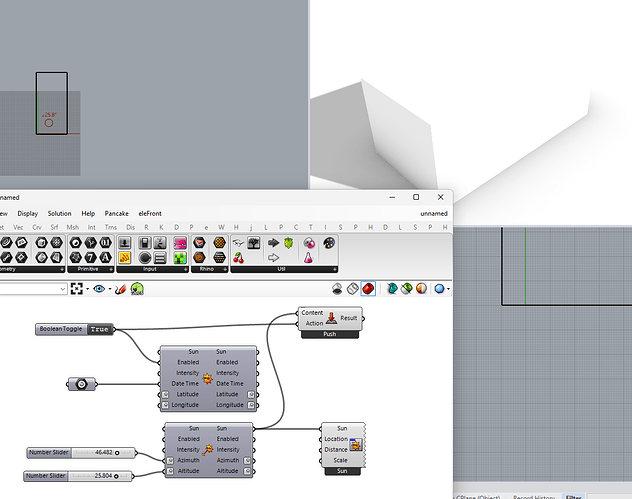
Task: Select the hexagon '7' icon in Primitive panel
Action: (x=91, y=257)
